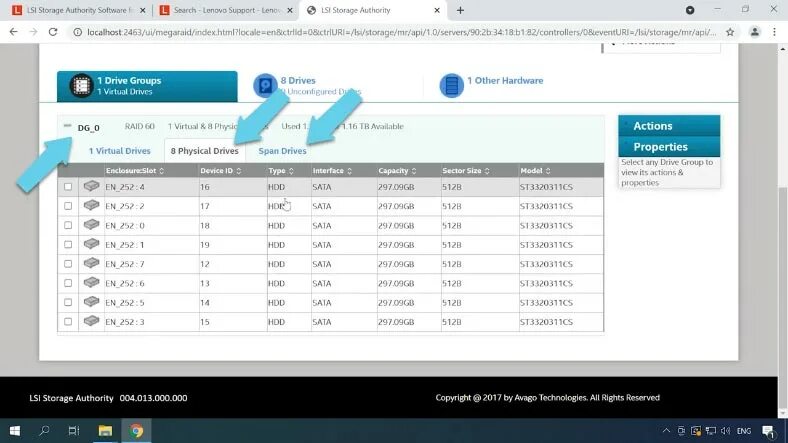Open the Chrome profile avatar
This screenshot has width=788, height=443.
click(x=754, y=32)
